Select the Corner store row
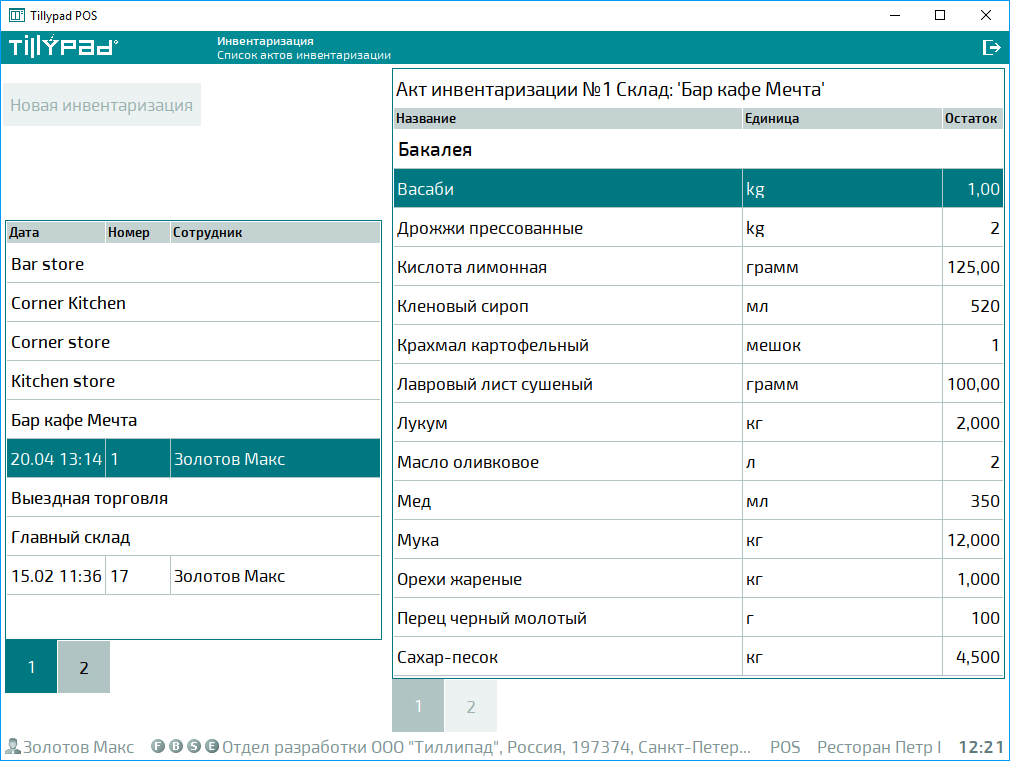This screenshot has height=761, width=1010. point(193,342)
